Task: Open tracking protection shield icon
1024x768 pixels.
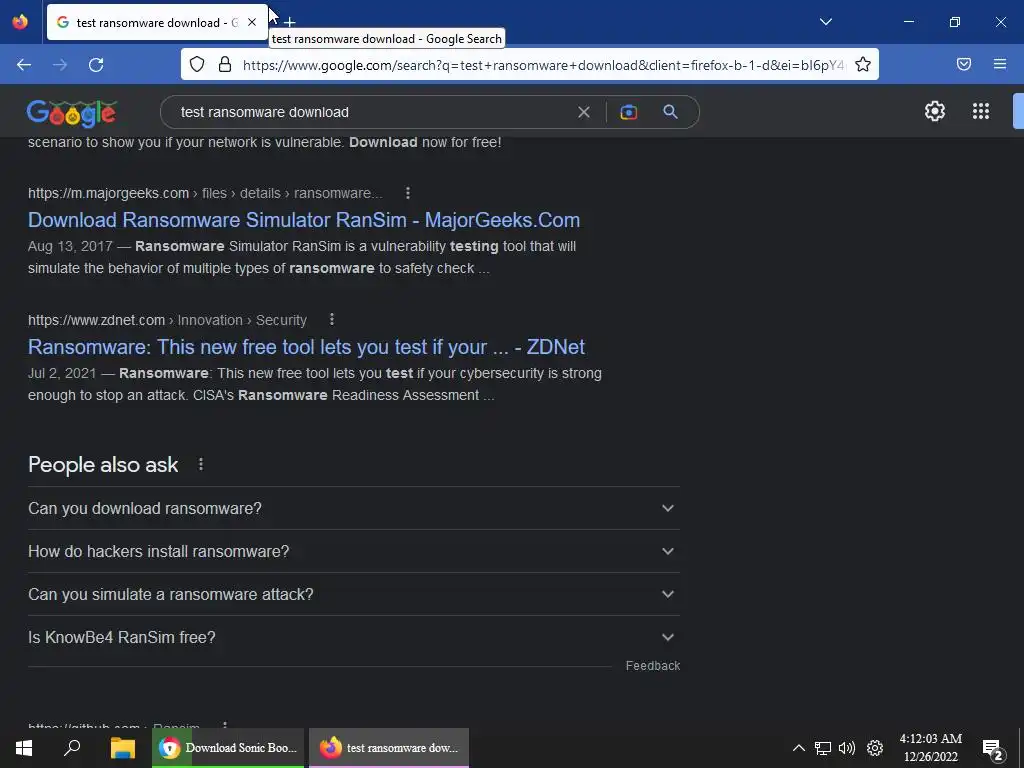Action: click(x=197, y=64)
